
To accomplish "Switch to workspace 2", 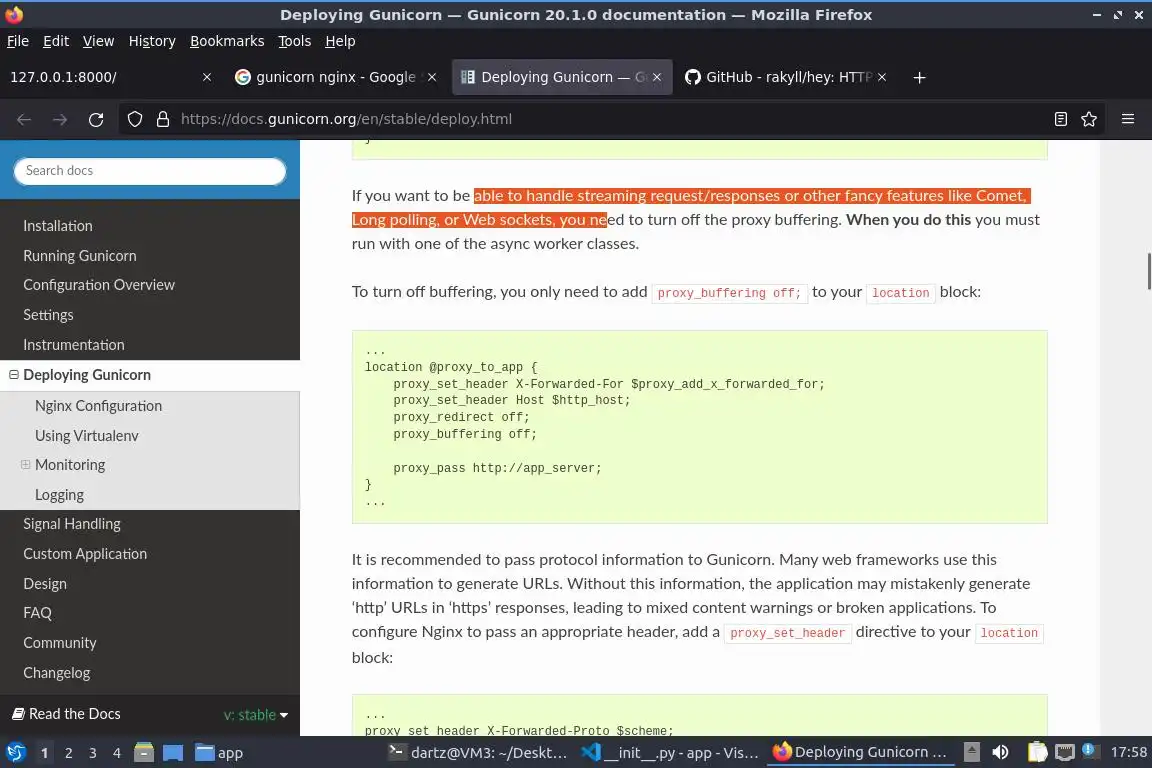I will [68, 753].
